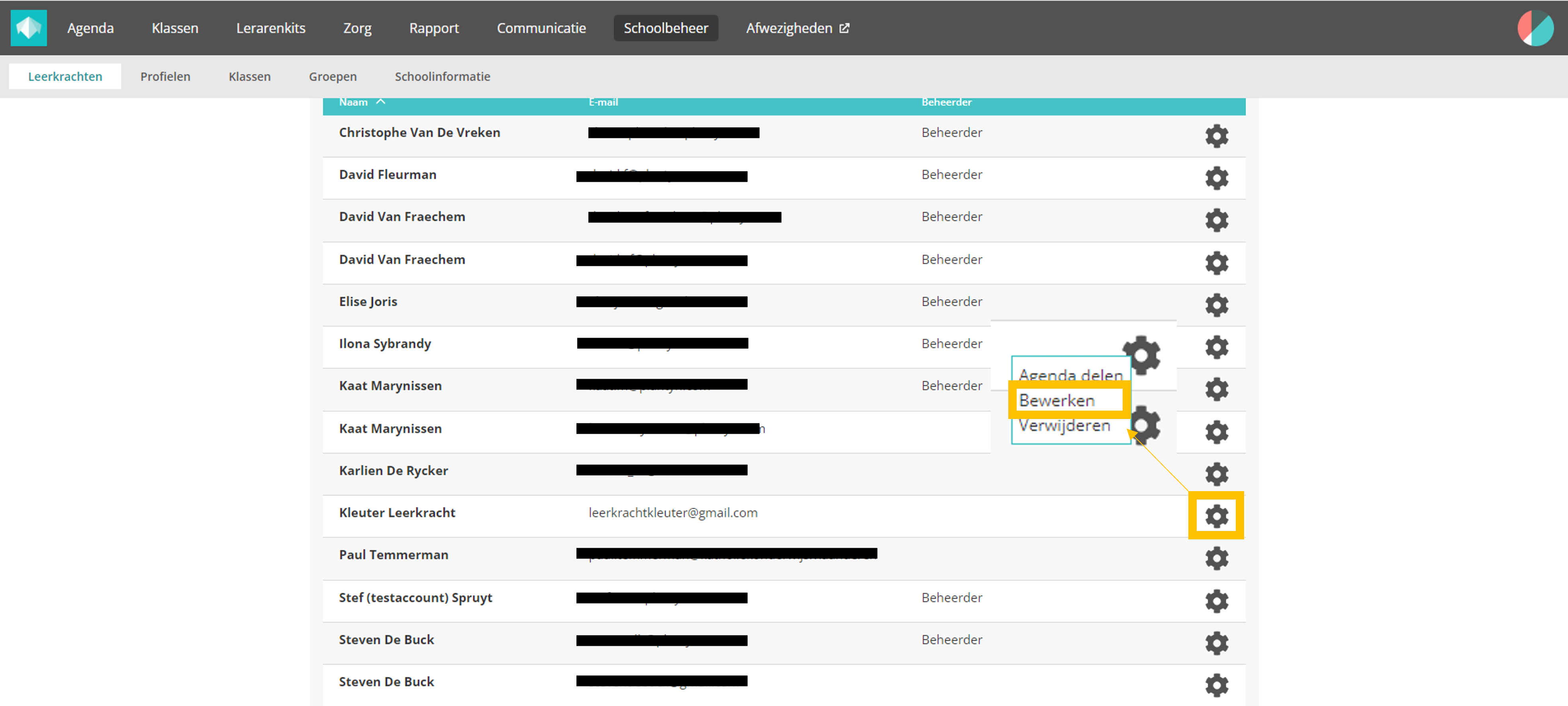Image resolution: width=1568 pixels, height=706 pixels.
Task: Open the Afwezigheden link
Action: coord(789,28)
